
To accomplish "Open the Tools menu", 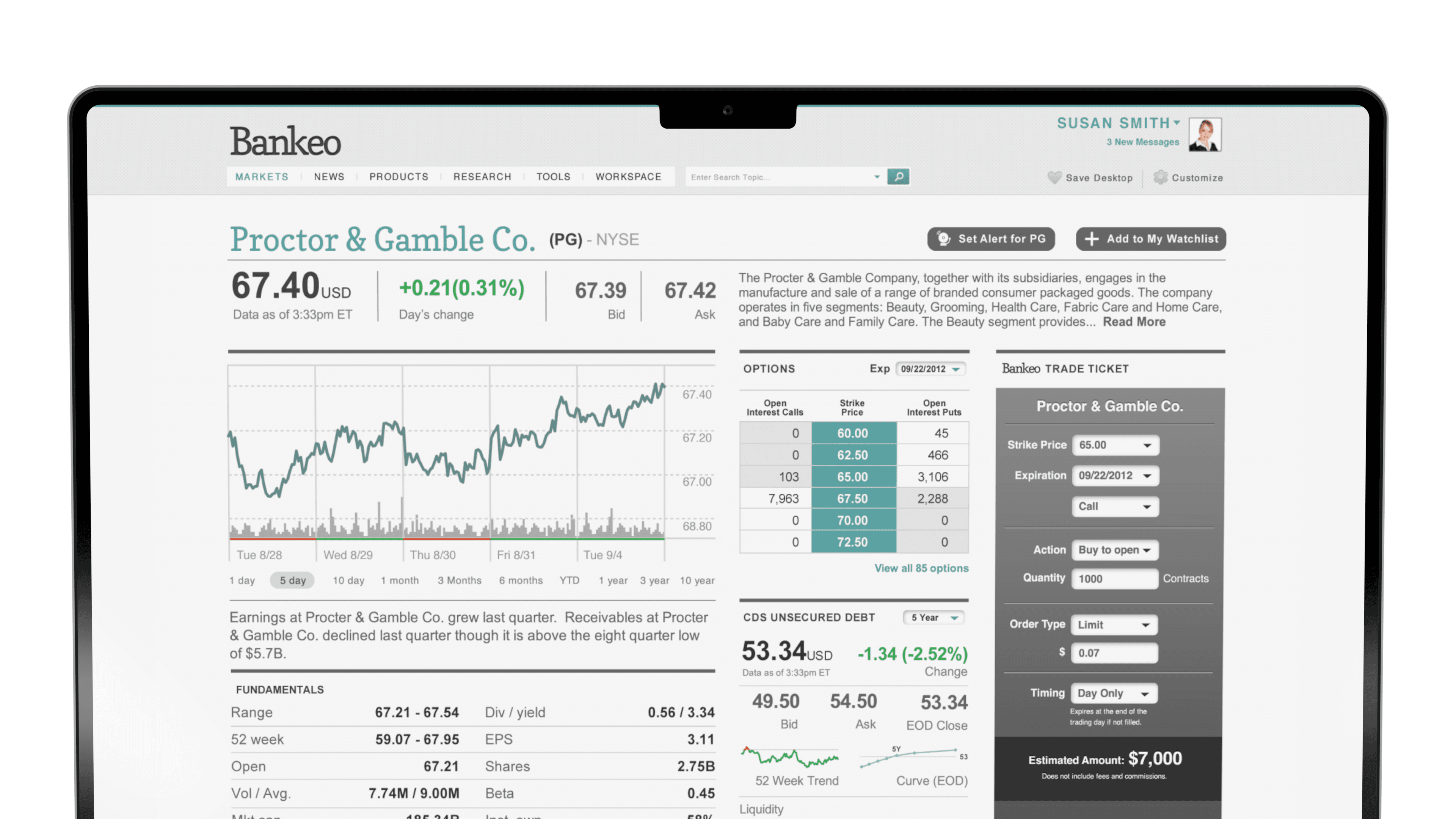I will pos(553,177).
